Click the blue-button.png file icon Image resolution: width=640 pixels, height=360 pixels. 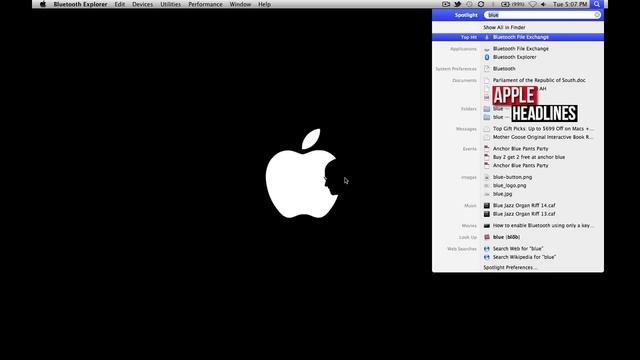click(487, 177)
